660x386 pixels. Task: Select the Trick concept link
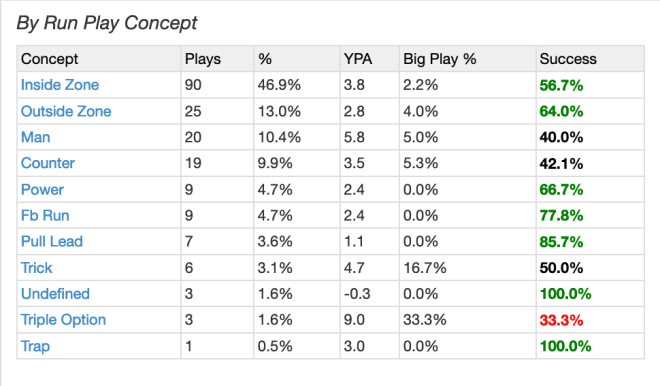[x=37, y=268]
